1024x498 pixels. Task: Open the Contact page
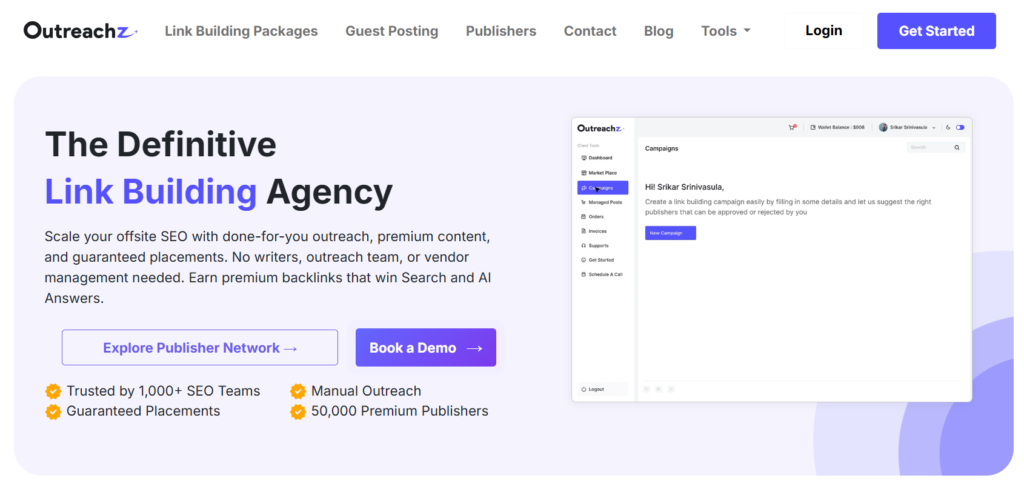coord(590,31)
